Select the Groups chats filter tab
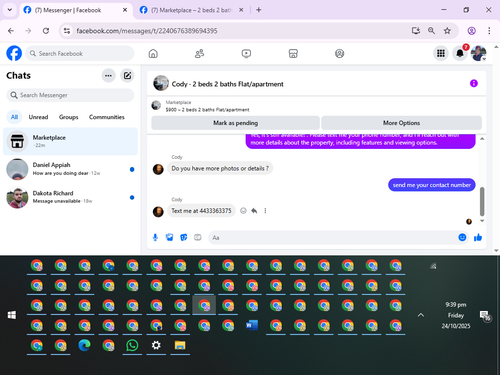The height and width of the screenshot is (375, 500). (x=69, y=117)
